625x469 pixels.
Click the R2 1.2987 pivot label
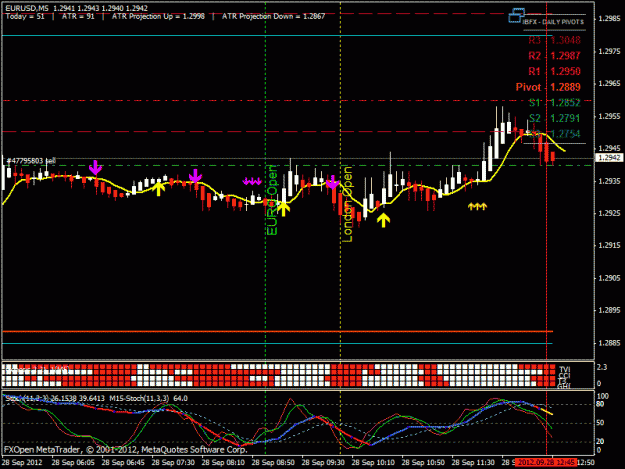[554, 56]
